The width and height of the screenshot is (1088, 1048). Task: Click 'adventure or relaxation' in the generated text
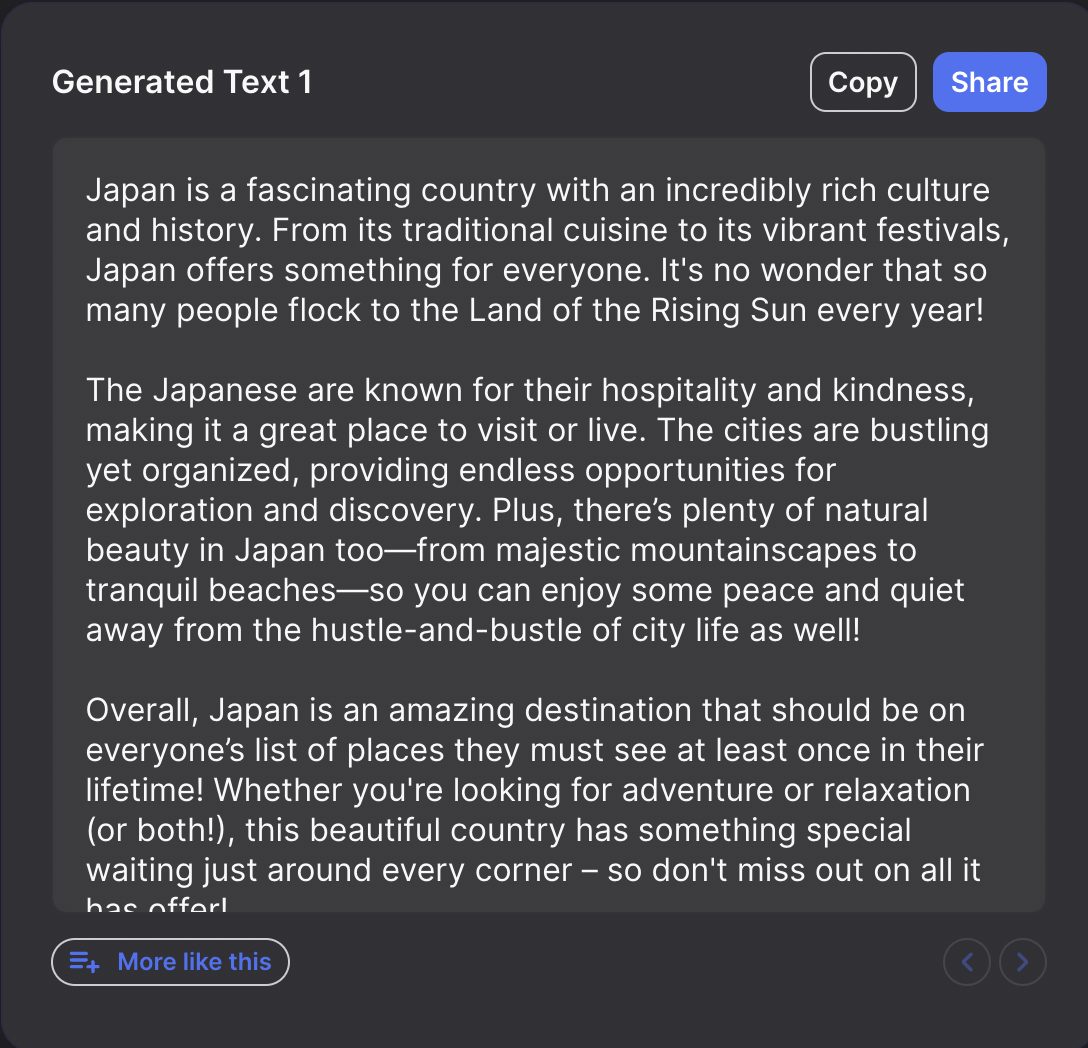pos(796,791)
